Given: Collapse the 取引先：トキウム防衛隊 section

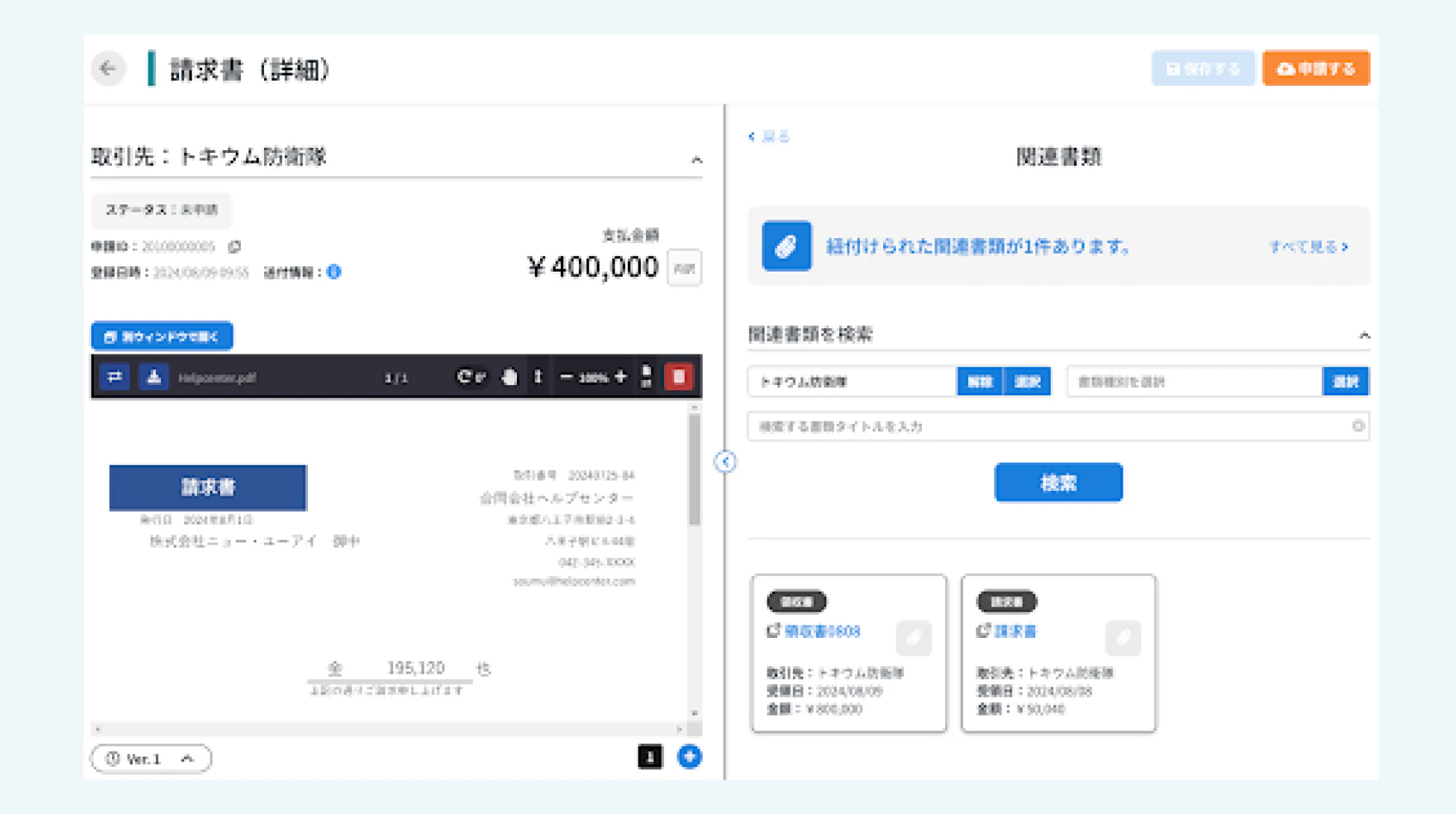Looking at the screenshot, I should pos(696,160).
